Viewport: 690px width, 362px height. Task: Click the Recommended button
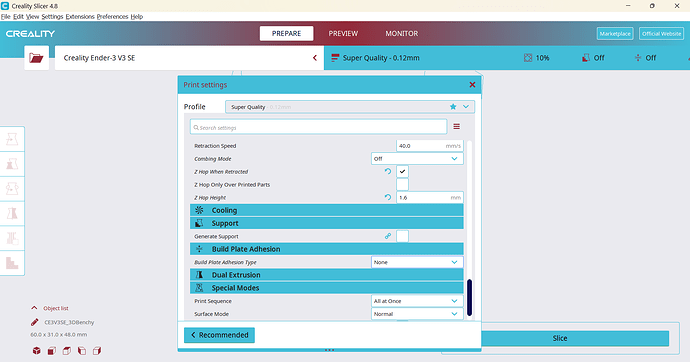(219, 335)
